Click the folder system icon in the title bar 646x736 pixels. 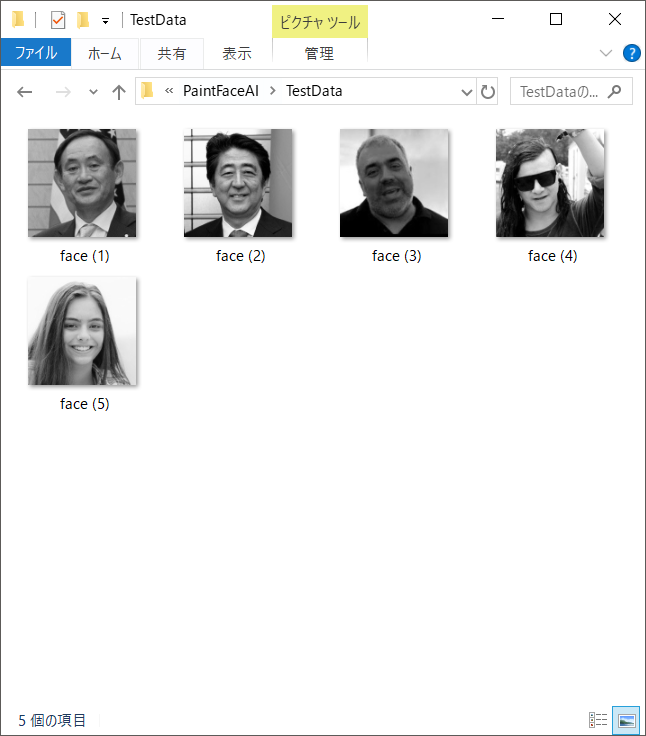click(18, 20)
